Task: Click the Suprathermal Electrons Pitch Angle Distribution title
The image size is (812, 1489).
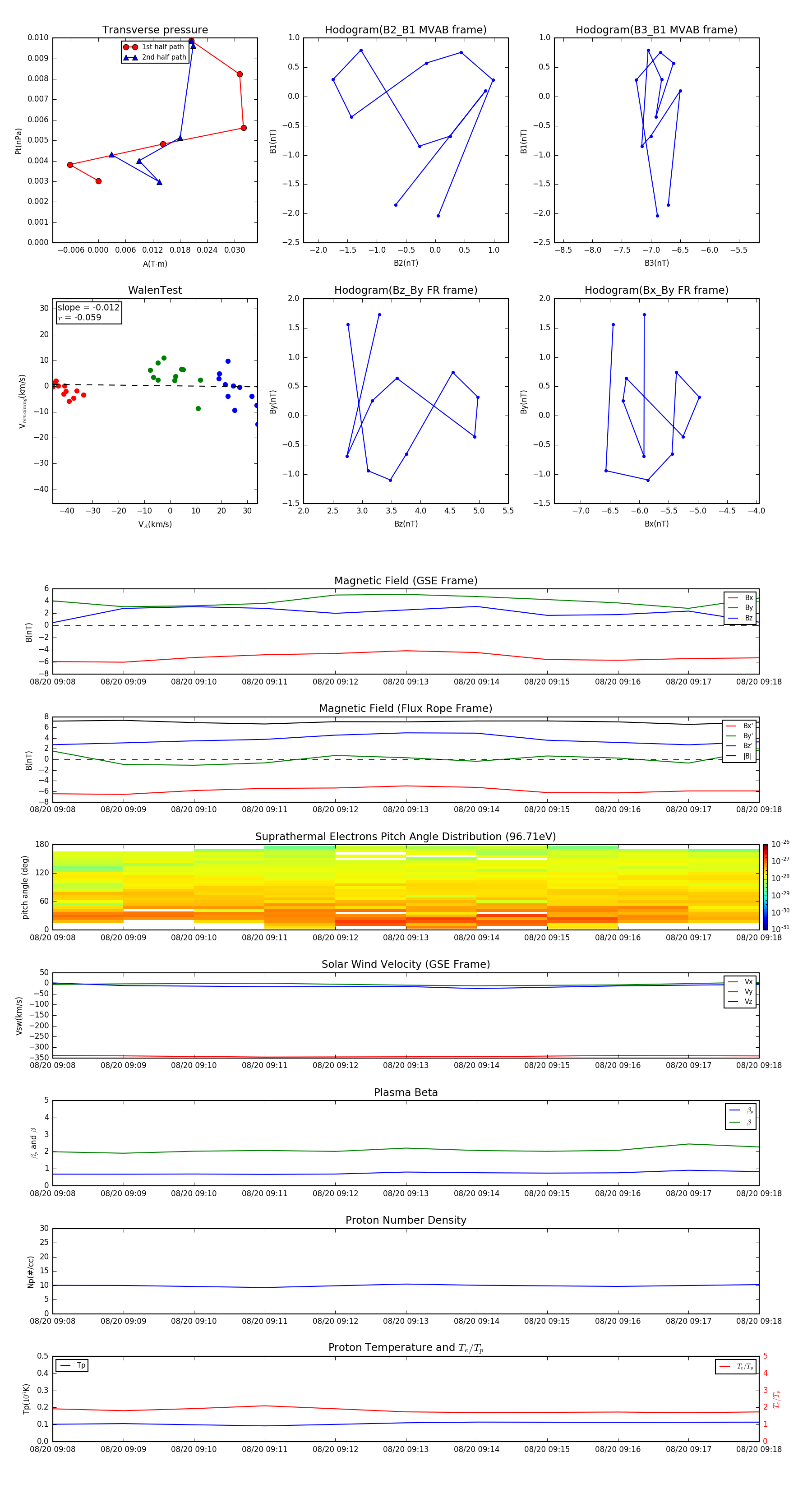Action: (x=406, y=837)
